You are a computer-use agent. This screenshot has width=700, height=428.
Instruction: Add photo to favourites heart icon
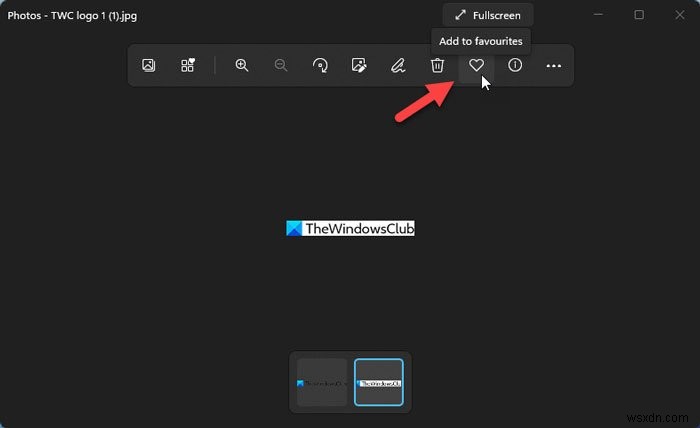pos(476,66)
